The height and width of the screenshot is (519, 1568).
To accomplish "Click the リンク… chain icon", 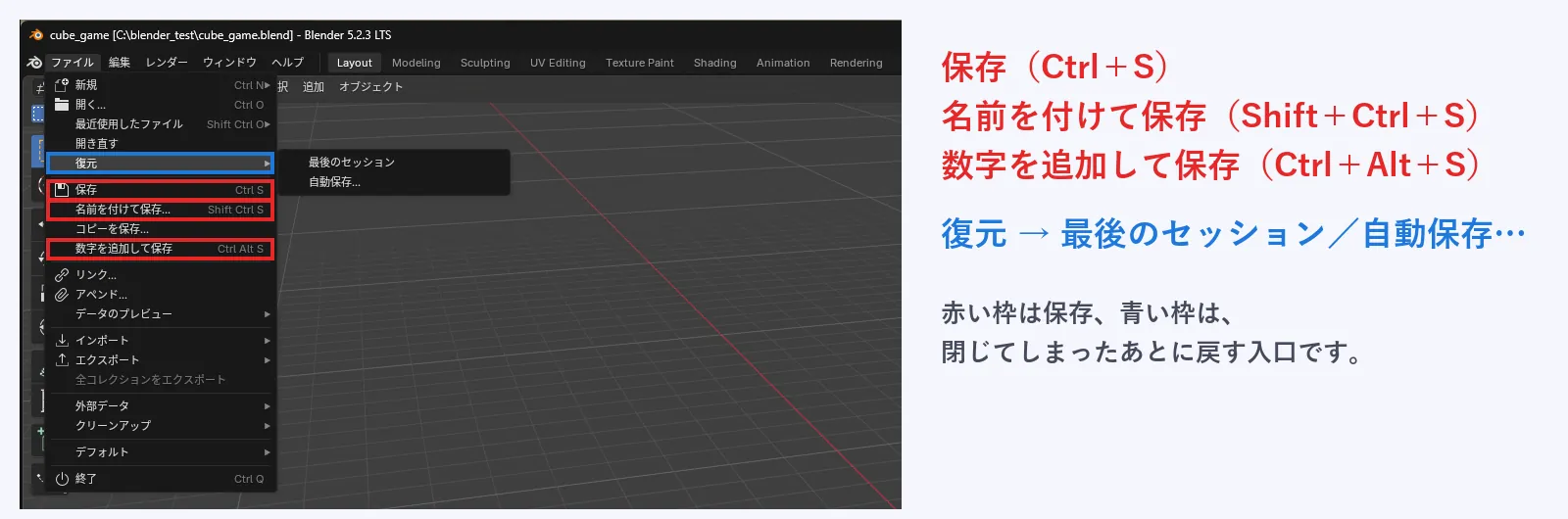I will coord(62,275).
